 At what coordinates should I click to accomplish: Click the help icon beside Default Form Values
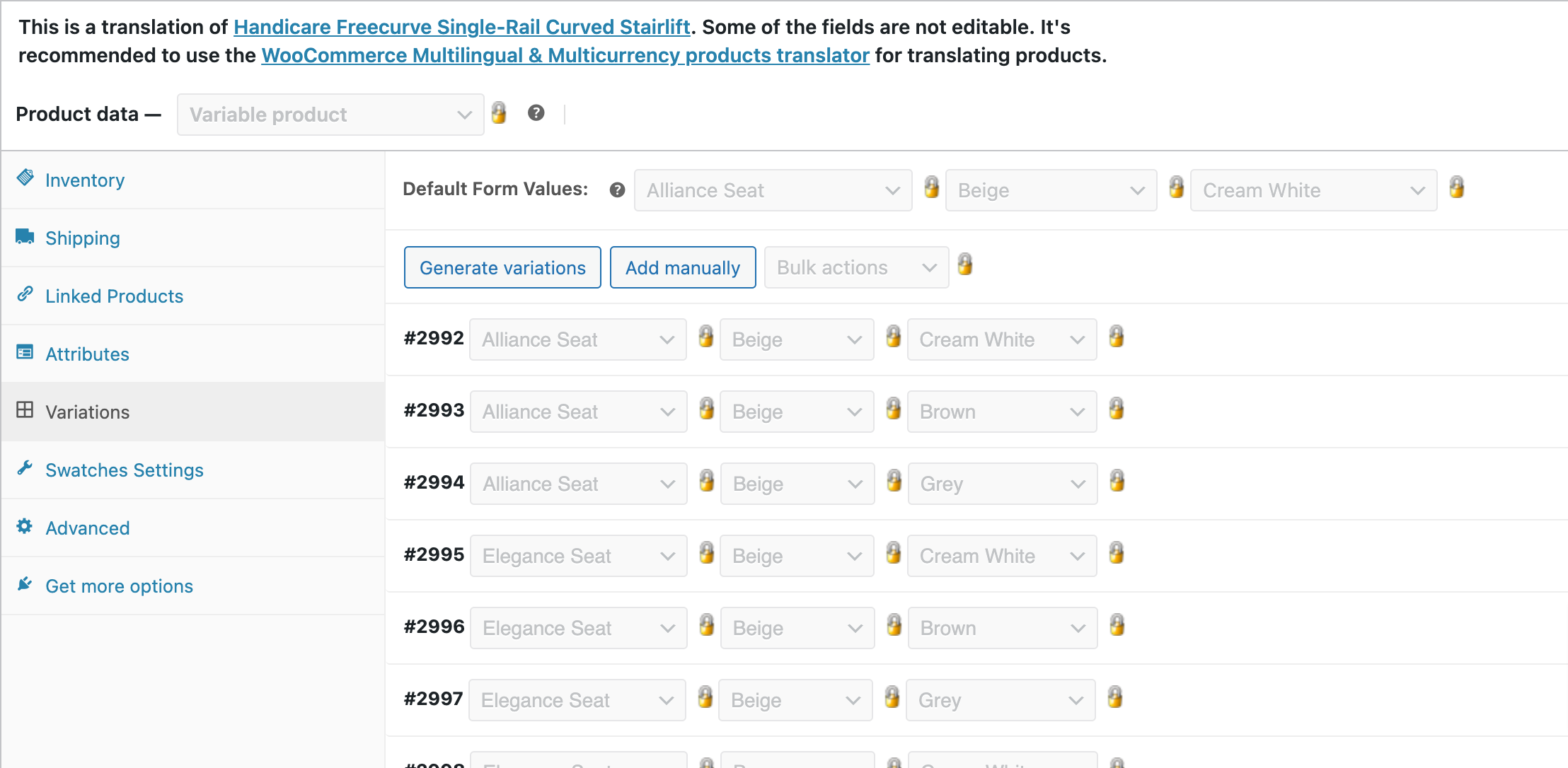click(617, 190)
